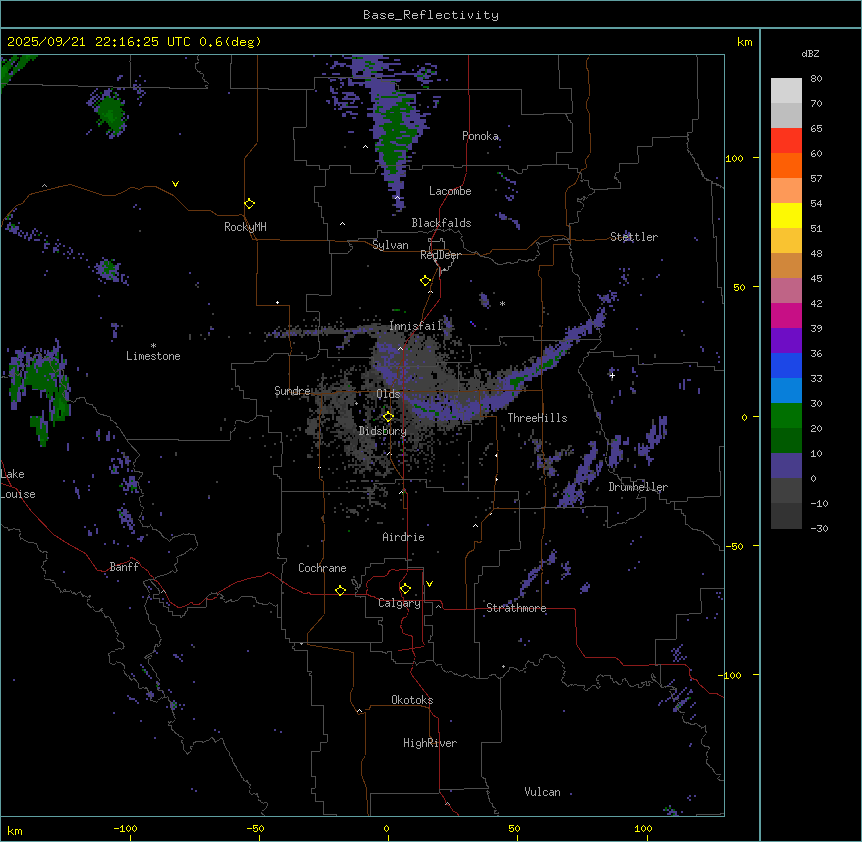The height and width of the screenshot is (842, 862).
Task: Click the yellow diamond marker above Calgary
Action: tap(405, 588)
